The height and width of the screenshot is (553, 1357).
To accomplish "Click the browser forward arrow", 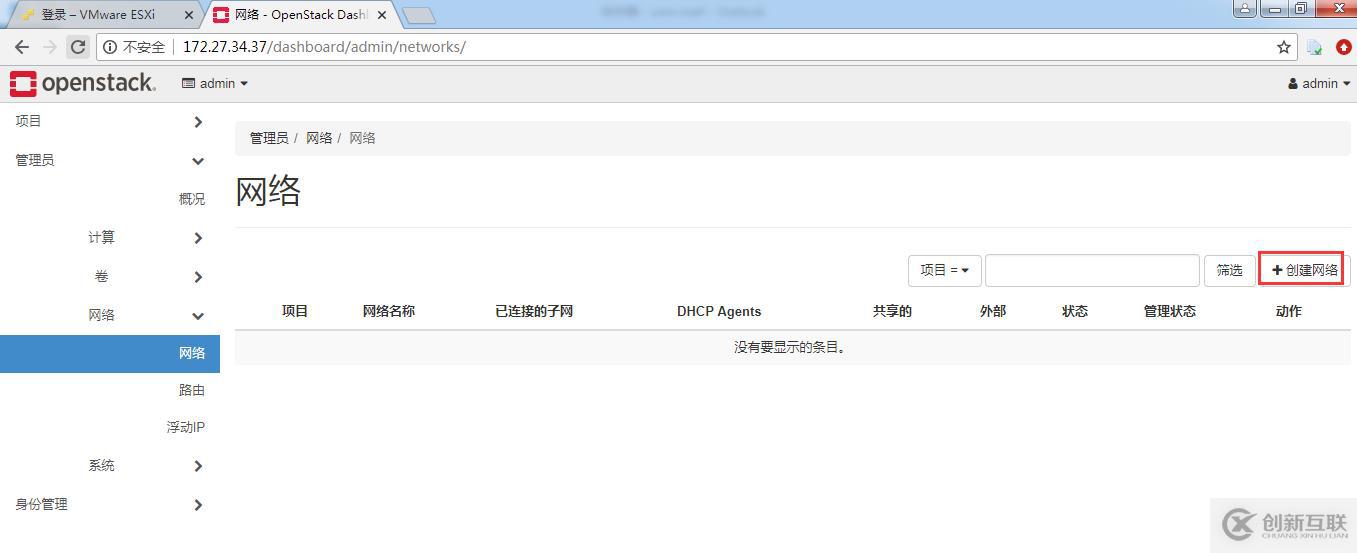I will (x=50, y=47).
